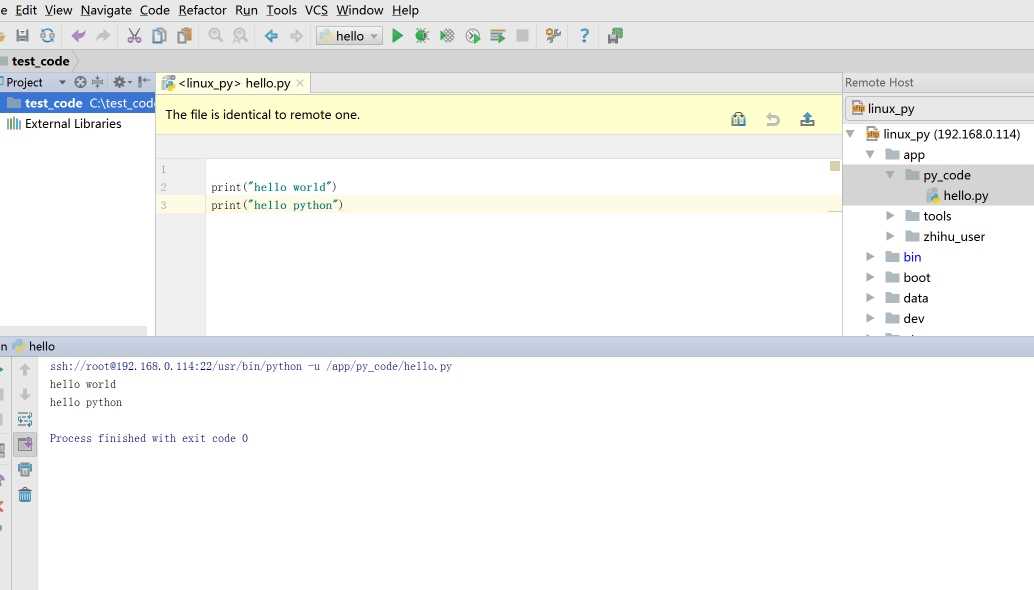Screen dimensions: 1034x590
Task: Collapse the app folder node
Action: point(870,154)
